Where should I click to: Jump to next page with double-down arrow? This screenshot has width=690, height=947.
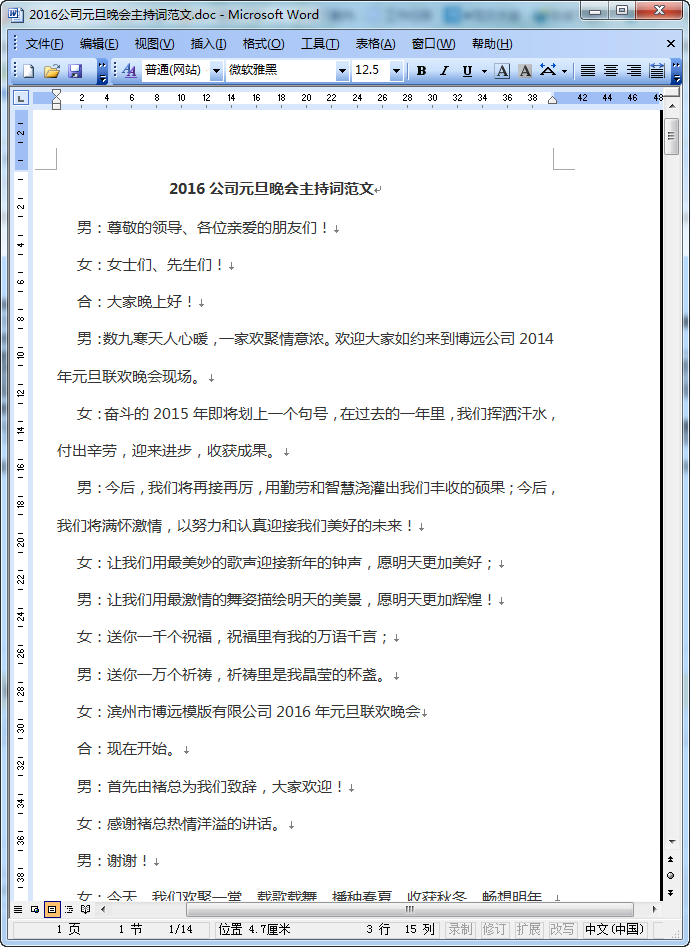(671, 892)
